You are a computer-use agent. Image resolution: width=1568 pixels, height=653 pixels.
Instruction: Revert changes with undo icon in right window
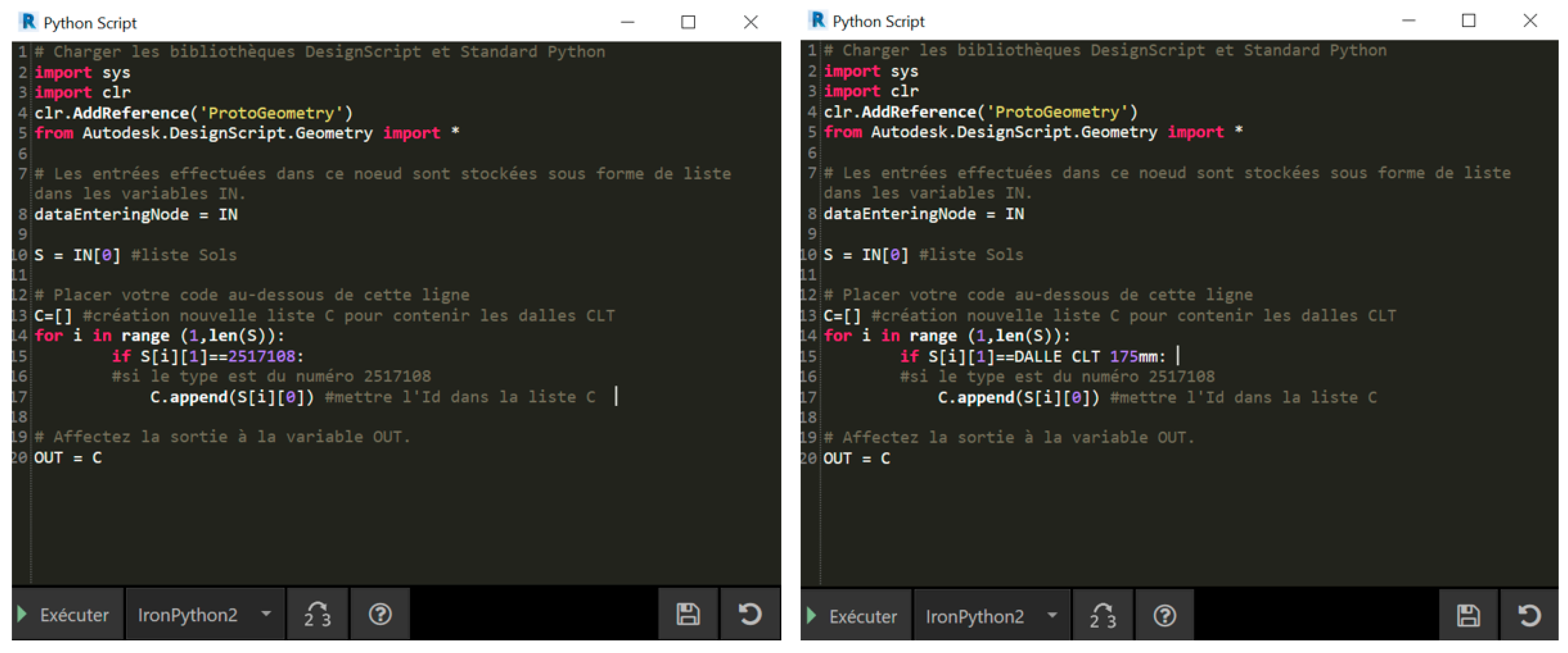(1529, 616)
